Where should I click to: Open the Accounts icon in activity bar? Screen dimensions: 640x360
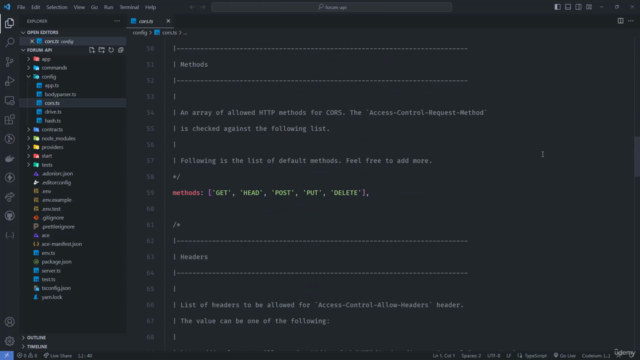point(9,322)
